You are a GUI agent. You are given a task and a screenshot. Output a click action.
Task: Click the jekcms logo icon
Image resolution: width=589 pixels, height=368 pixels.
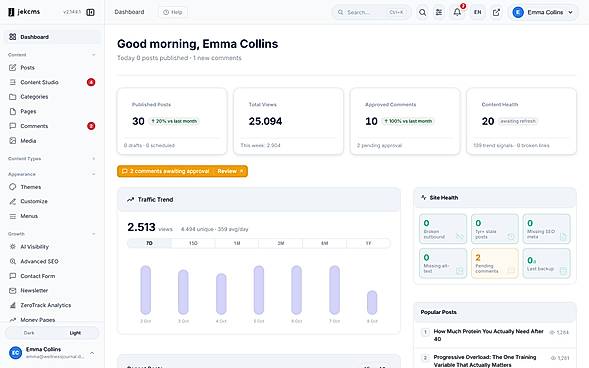[x=11, y=12]
